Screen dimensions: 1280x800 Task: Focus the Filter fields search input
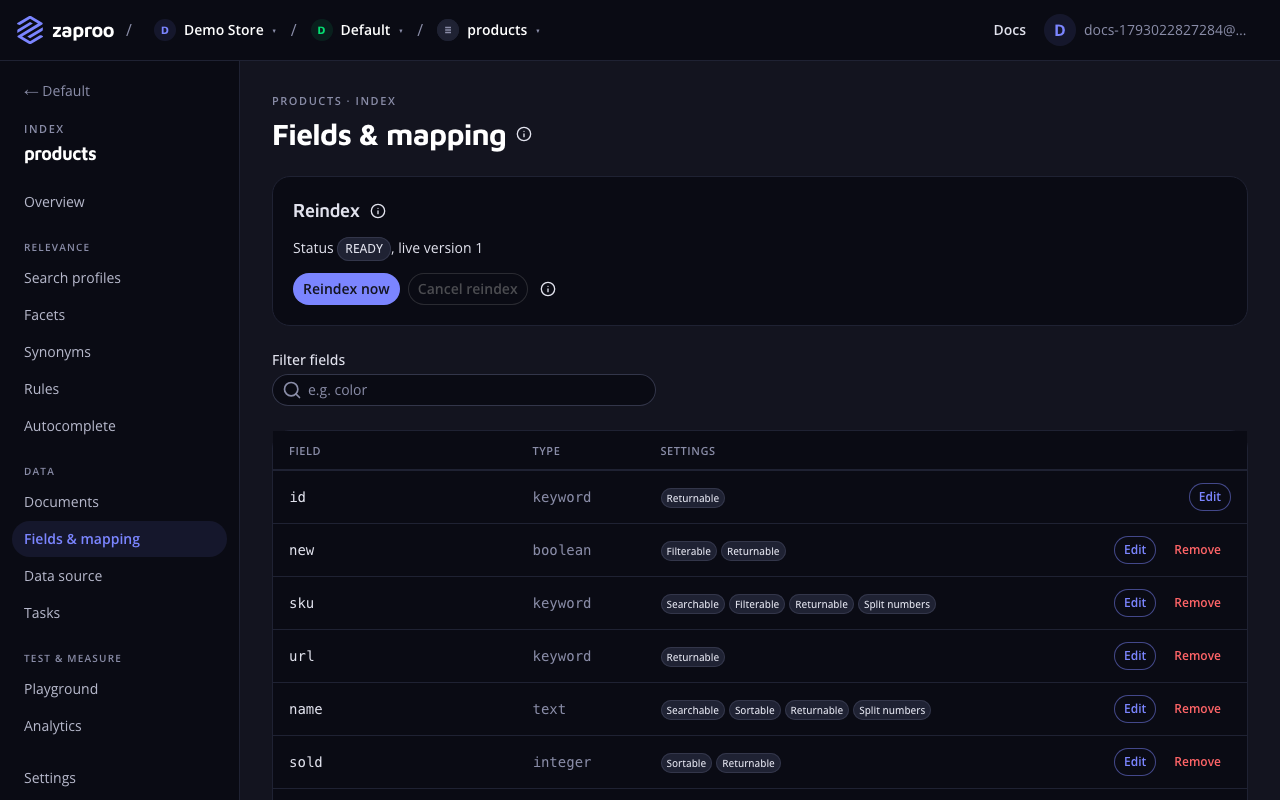point(464,390)
